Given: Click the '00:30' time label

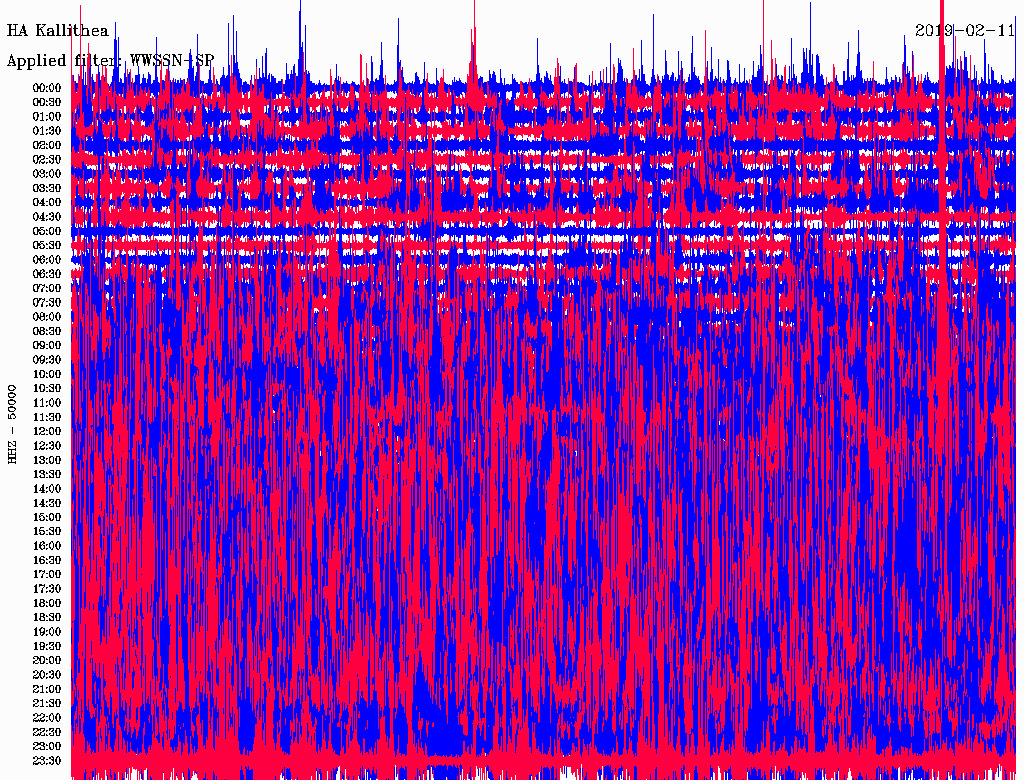Looking at the screenshot, I should coord(47,103).
